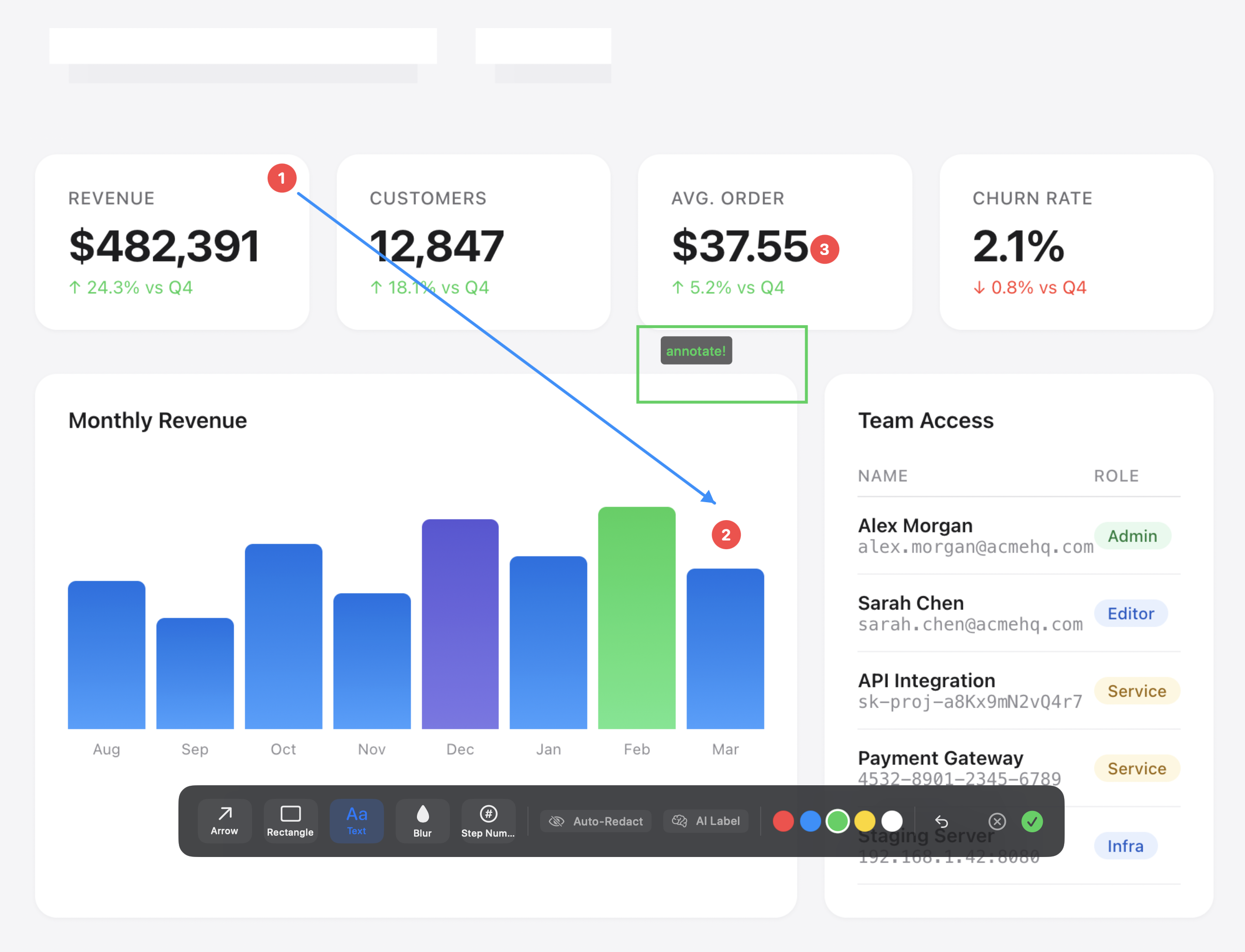Undo the last annotation
The image size is (1245, 952).
[942, 821]
